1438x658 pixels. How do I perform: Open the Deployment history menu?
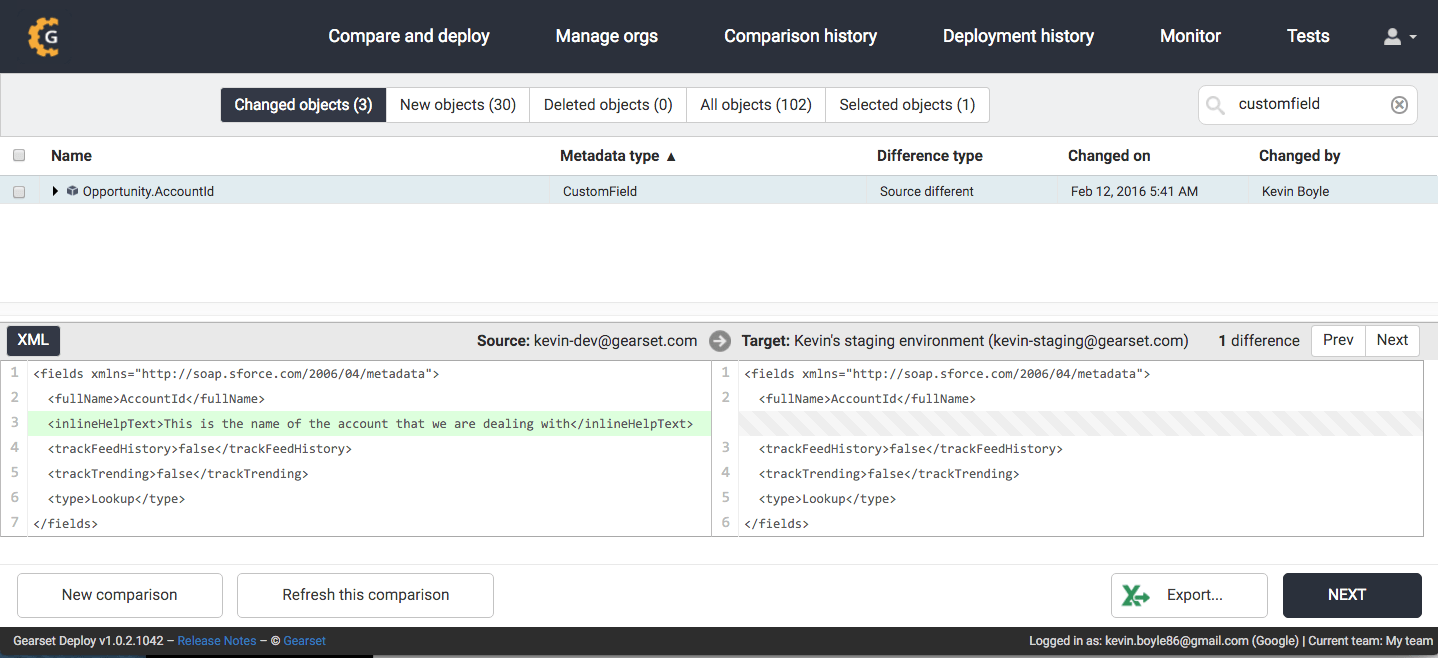(1018, 36)
